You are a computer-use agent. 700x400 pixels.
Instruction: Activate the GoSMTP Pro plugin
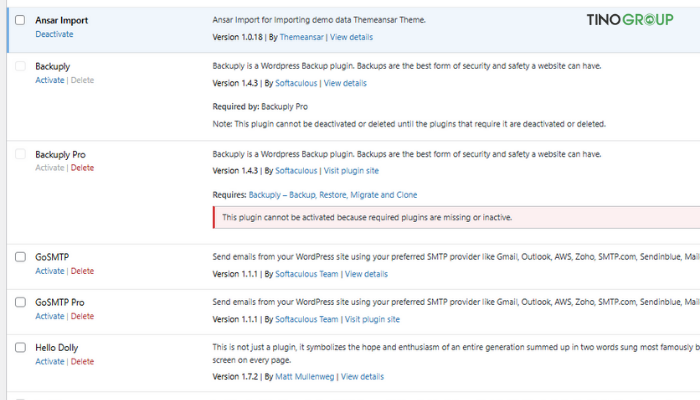coord(50,316)
